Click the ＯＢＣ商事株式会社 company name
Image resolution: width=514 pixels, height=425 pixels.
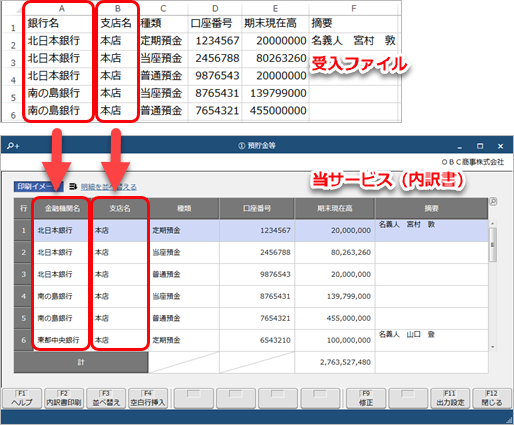(472, 162)
